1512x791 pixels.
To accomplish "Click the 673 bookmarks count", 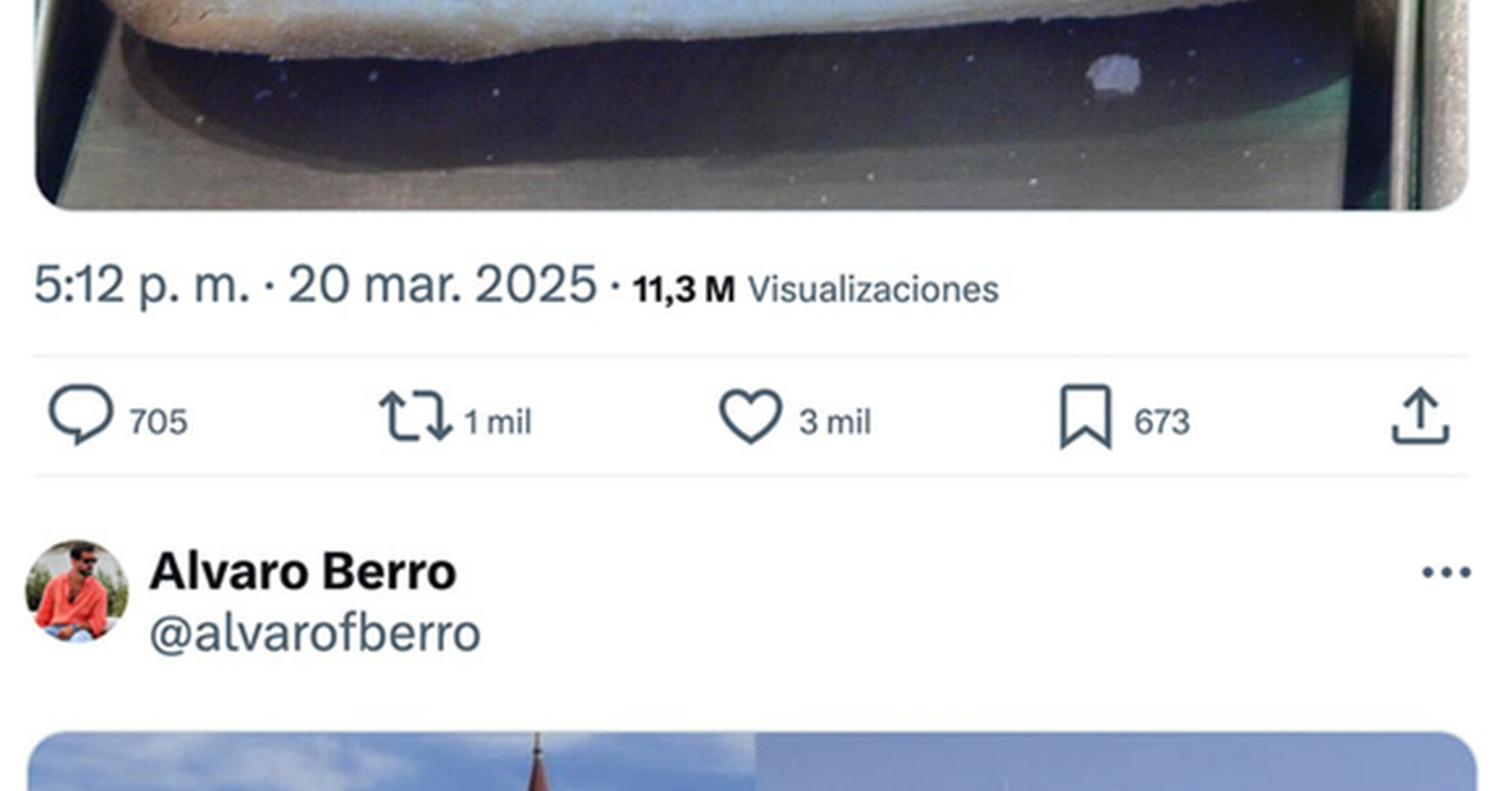I will point(1162,422).
